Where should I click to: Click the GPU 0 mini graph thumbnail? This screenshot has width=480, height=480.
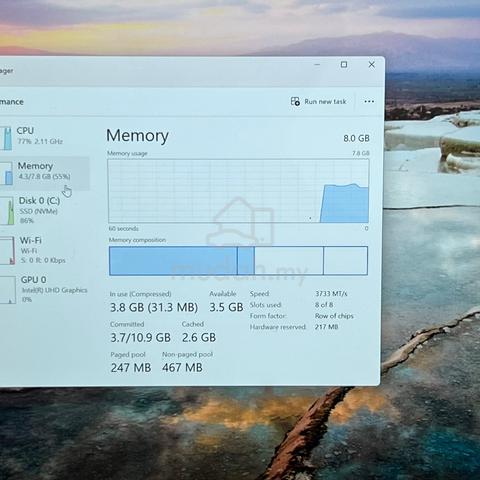coord(7,290)
